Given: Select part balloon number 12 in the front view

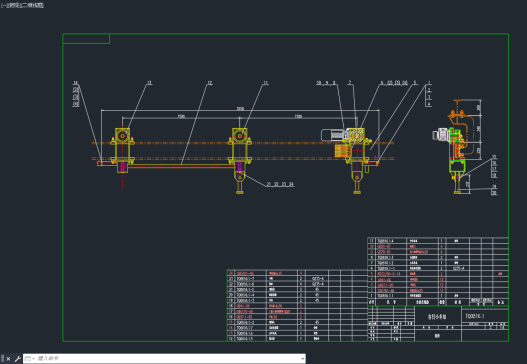Looking at the screenshot, I should [210, 83].
